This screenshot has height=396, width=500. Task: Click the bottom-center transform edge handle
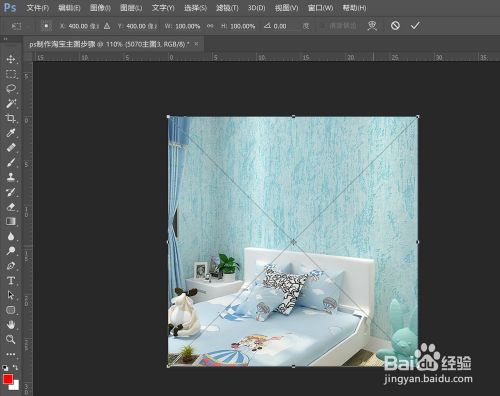coord(293,366)
